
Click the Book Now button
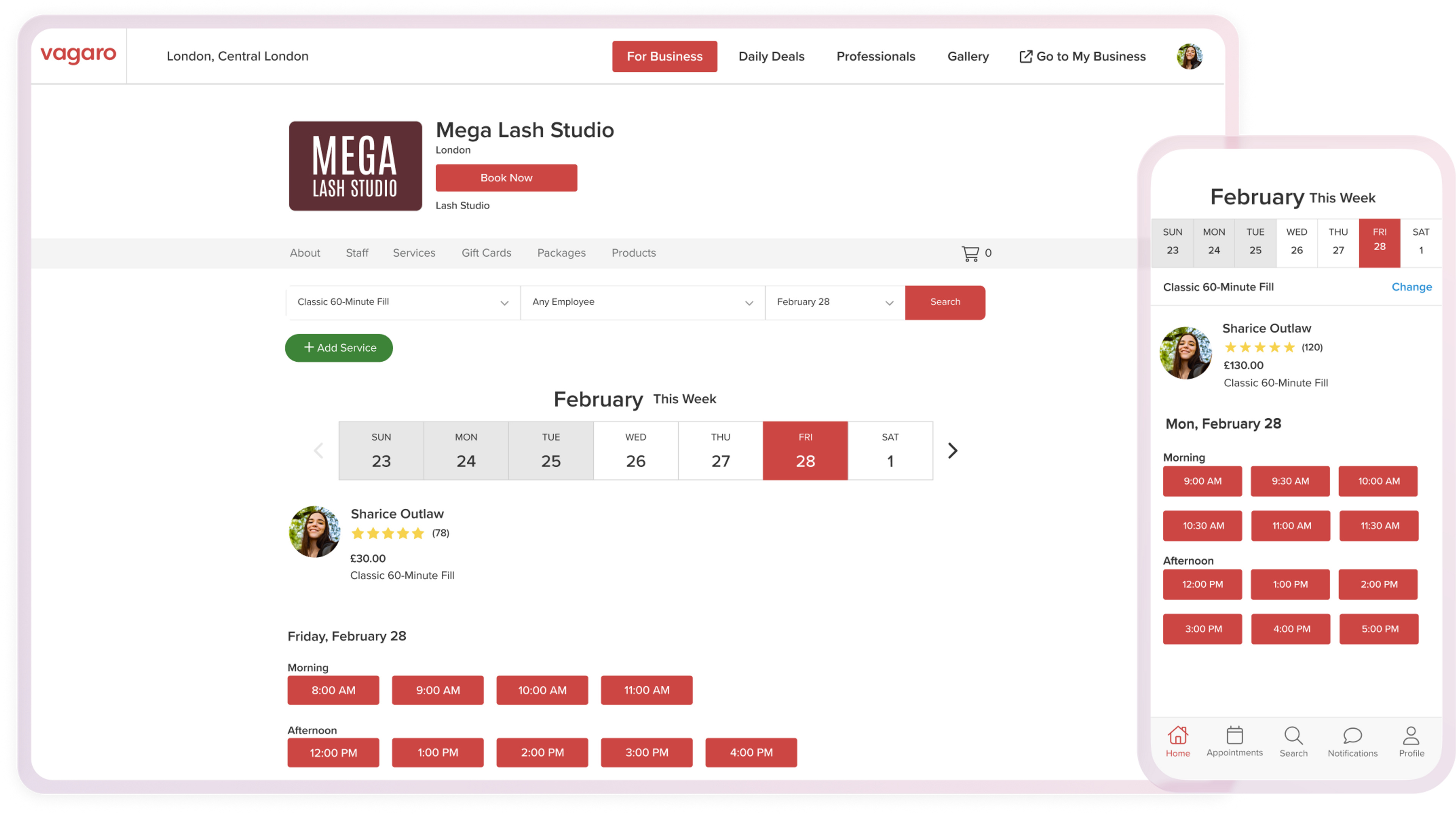pyautogui.click(x=506, y=177)
